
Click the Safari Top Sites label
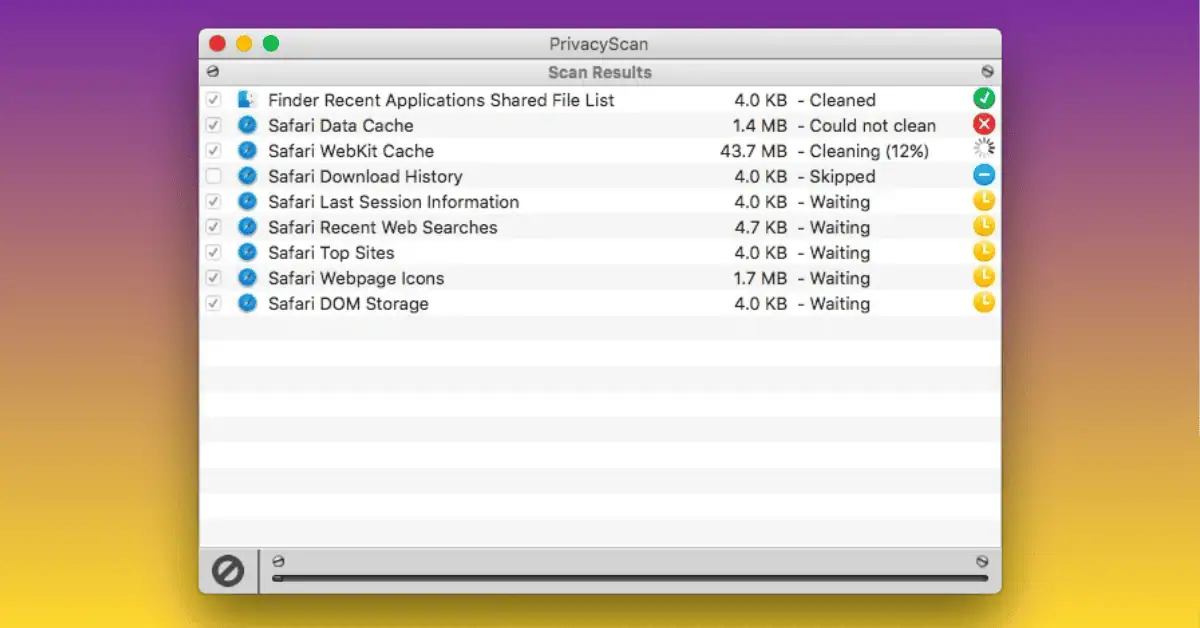tap(331, 252)
